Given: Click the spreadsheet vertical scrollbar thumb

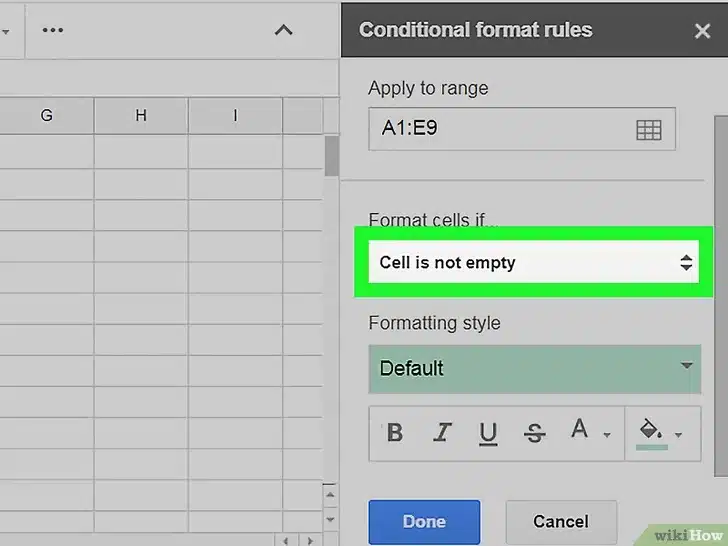Looking at the screenshot, I should point(332,157).
